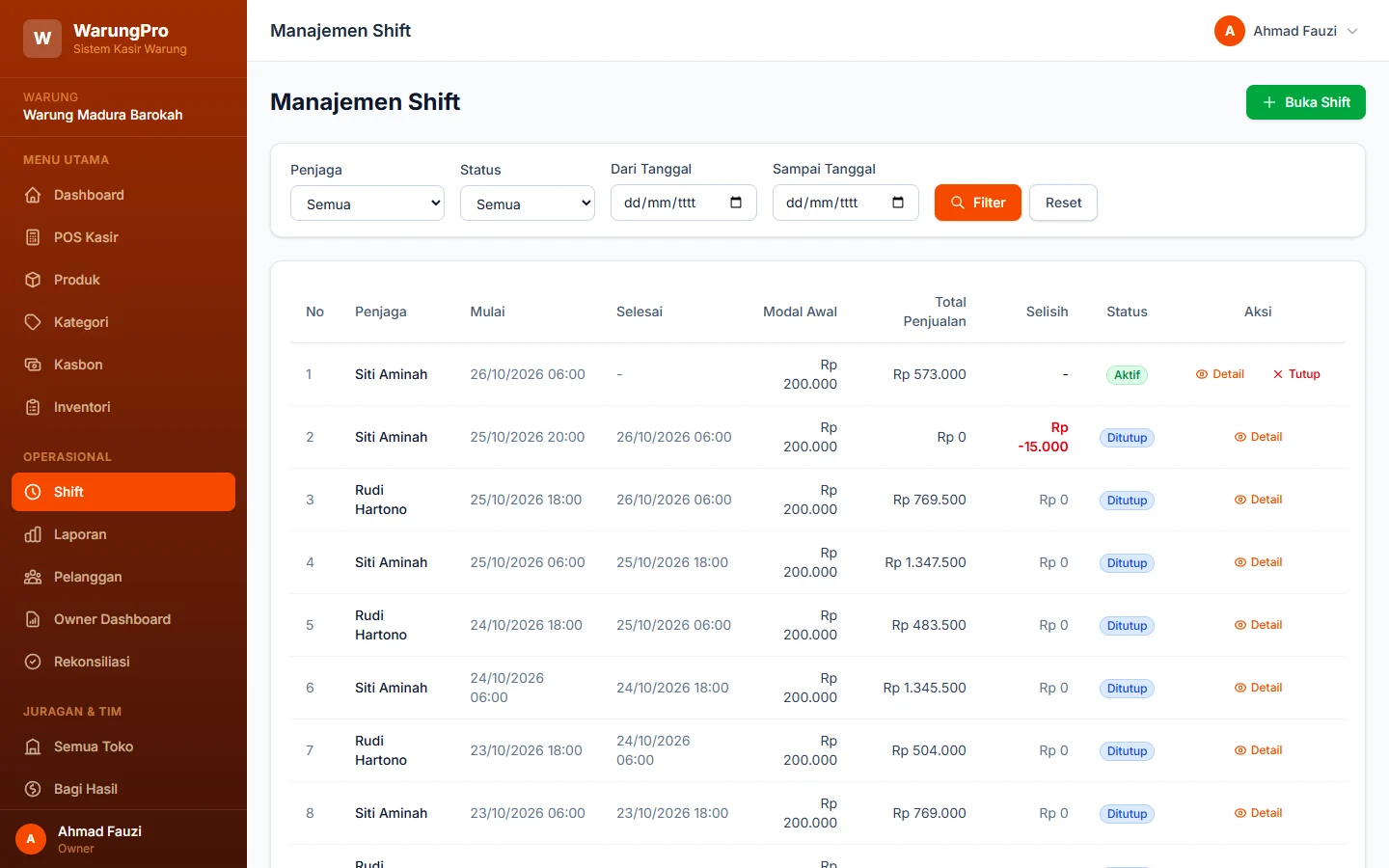Click the Owner Dashboard icon in sidebar
The height and width of the screenshot is (868, 1389).
point(33,619)
